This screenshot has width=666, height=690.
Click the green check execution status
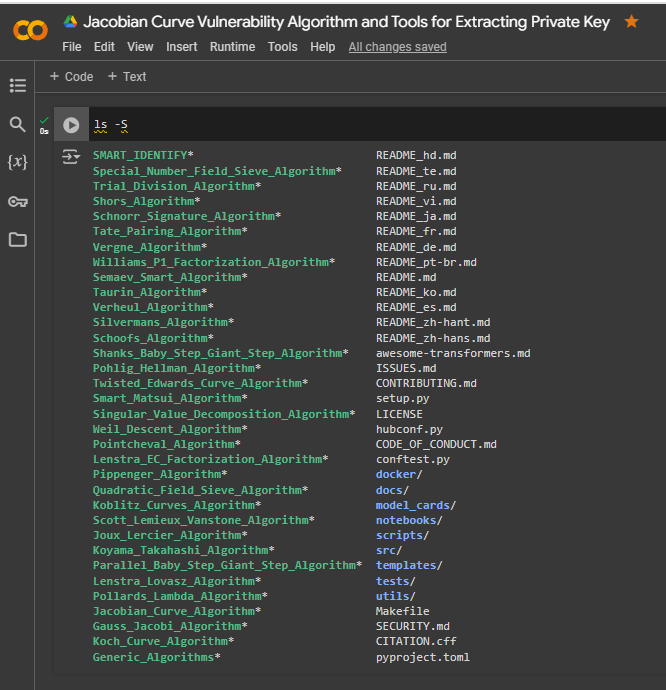tap(44, 120)
